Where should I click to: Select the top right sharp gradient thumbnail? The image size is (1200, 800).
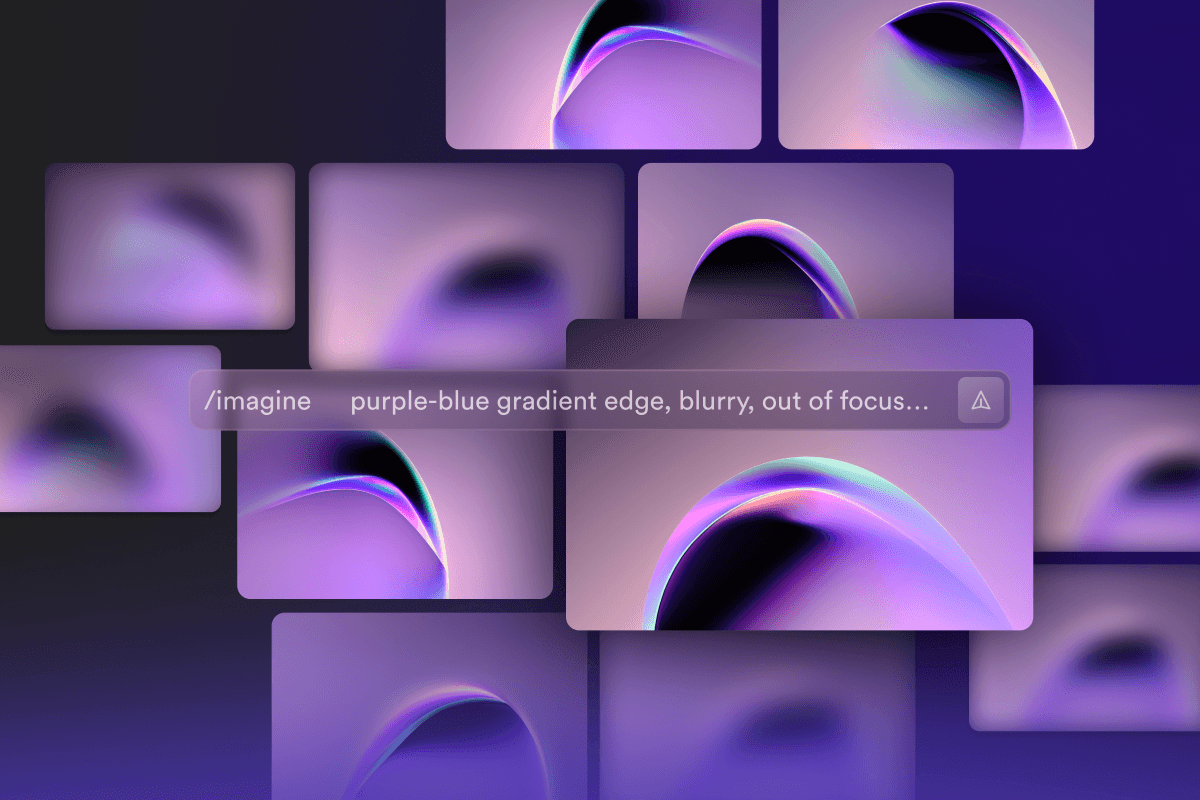pyautogui.click(x=936, y=74)
